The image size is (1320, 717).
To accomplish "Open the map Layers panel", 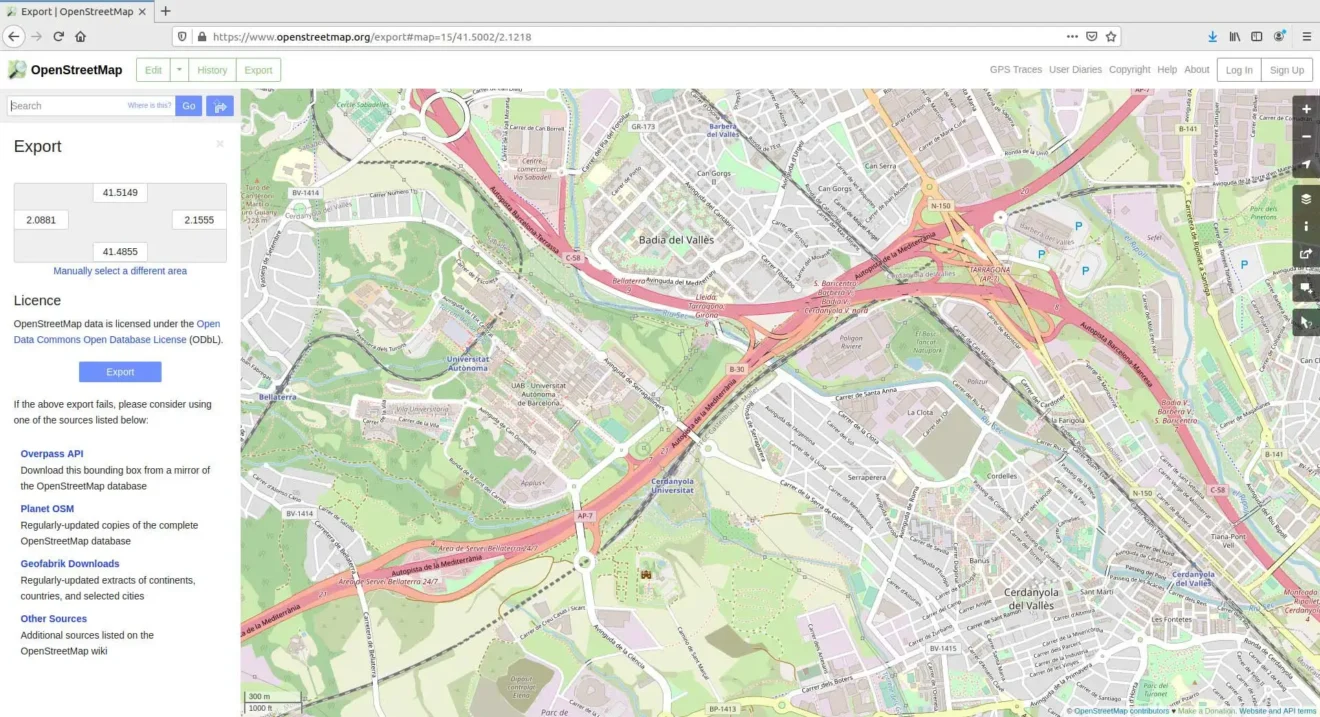I will pyautogui.click(x=1306, y=198).
